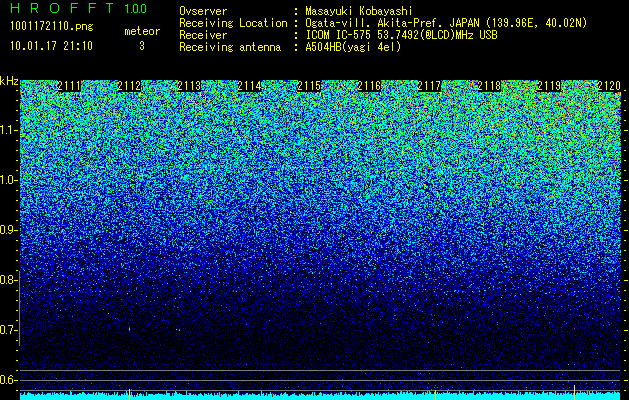
Task: Click the 0.9 frequency axis label
Action: [8, 230]
